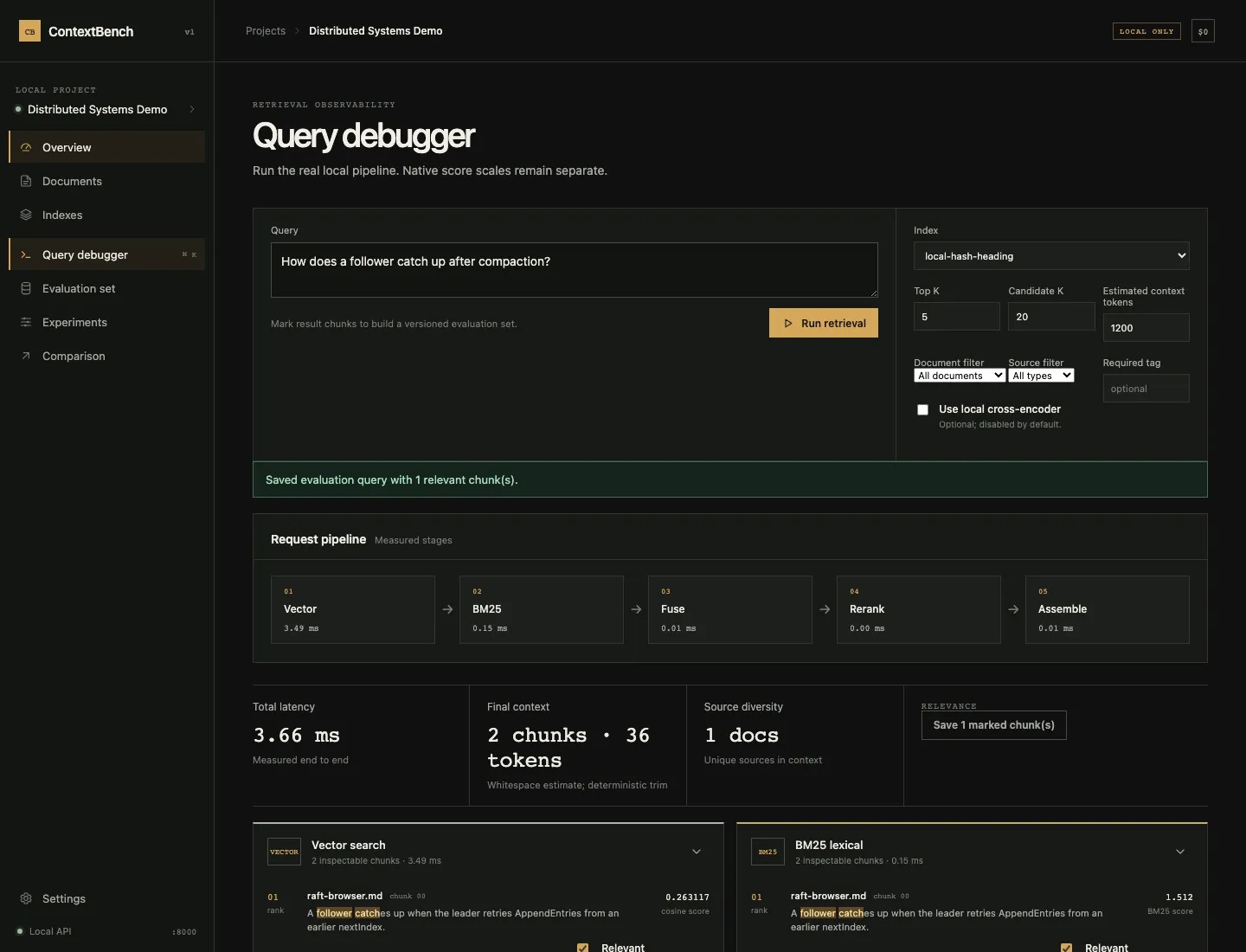Click the 3.66 ms total latency value
This screenshot has height=952, width=1246.
click(x=296, y=735)
